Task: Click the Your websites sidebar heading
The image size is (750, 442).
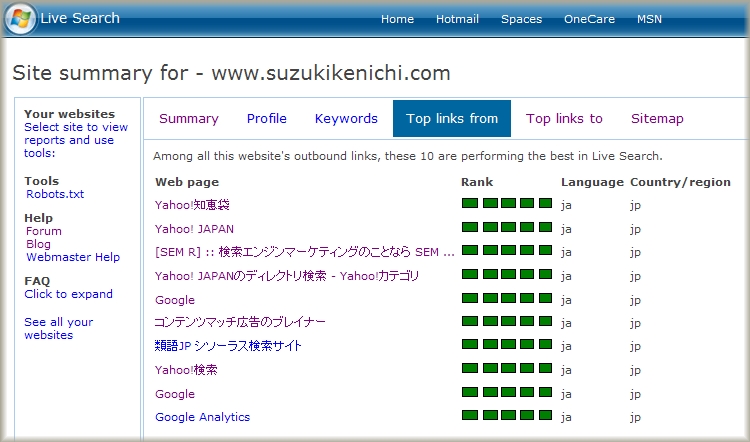Action: (x=69, y=114)
